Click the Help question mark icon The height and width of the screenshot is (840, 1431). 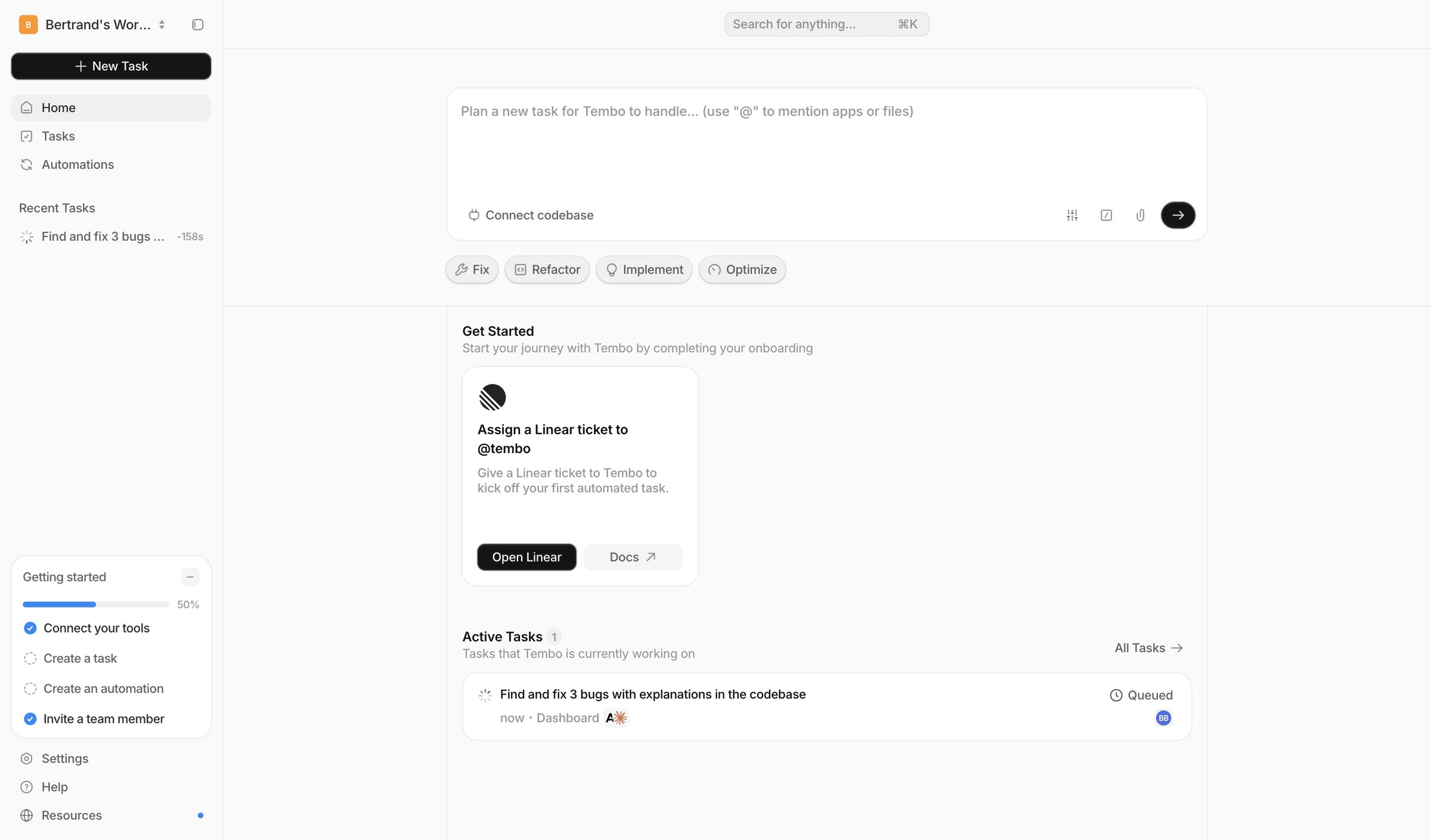click(x=26, y=787)
